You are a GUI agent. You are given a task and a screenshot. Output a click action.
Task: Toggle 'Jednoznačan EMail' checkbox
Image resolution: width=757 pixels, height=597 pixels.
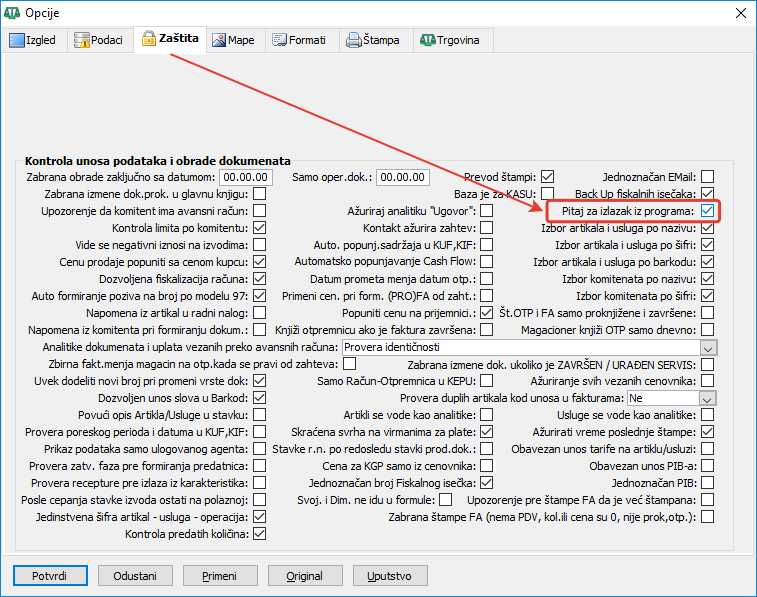[x=707, y=177]
